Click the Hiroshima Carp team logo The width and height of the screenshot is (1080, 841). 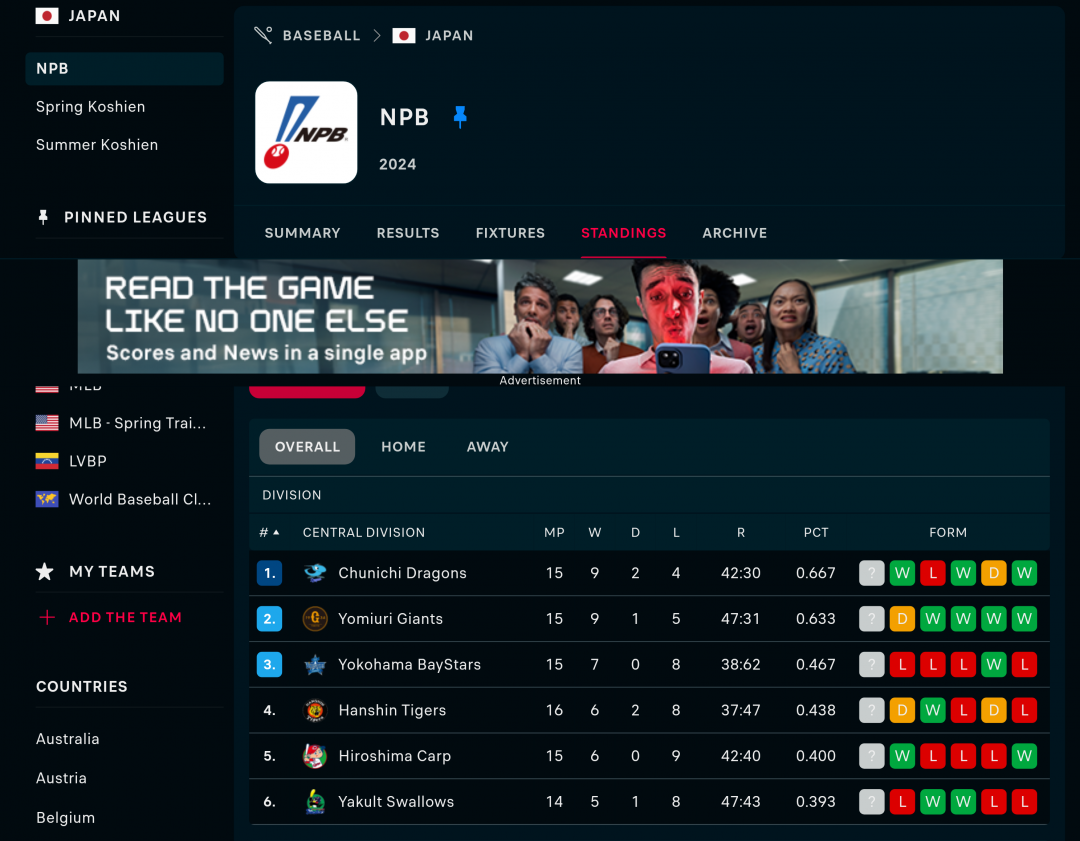(x=315, y=756)
